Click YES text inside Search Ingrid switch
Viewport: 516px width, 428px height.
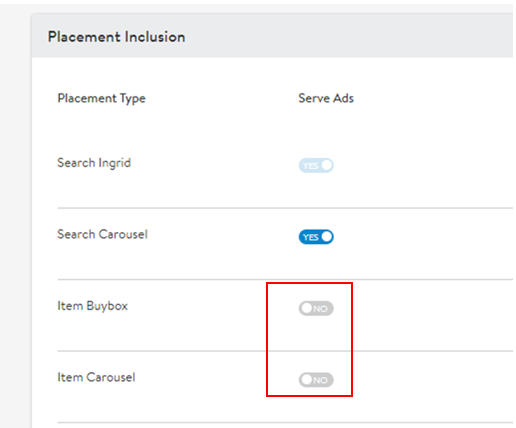(x=311, y=166)
